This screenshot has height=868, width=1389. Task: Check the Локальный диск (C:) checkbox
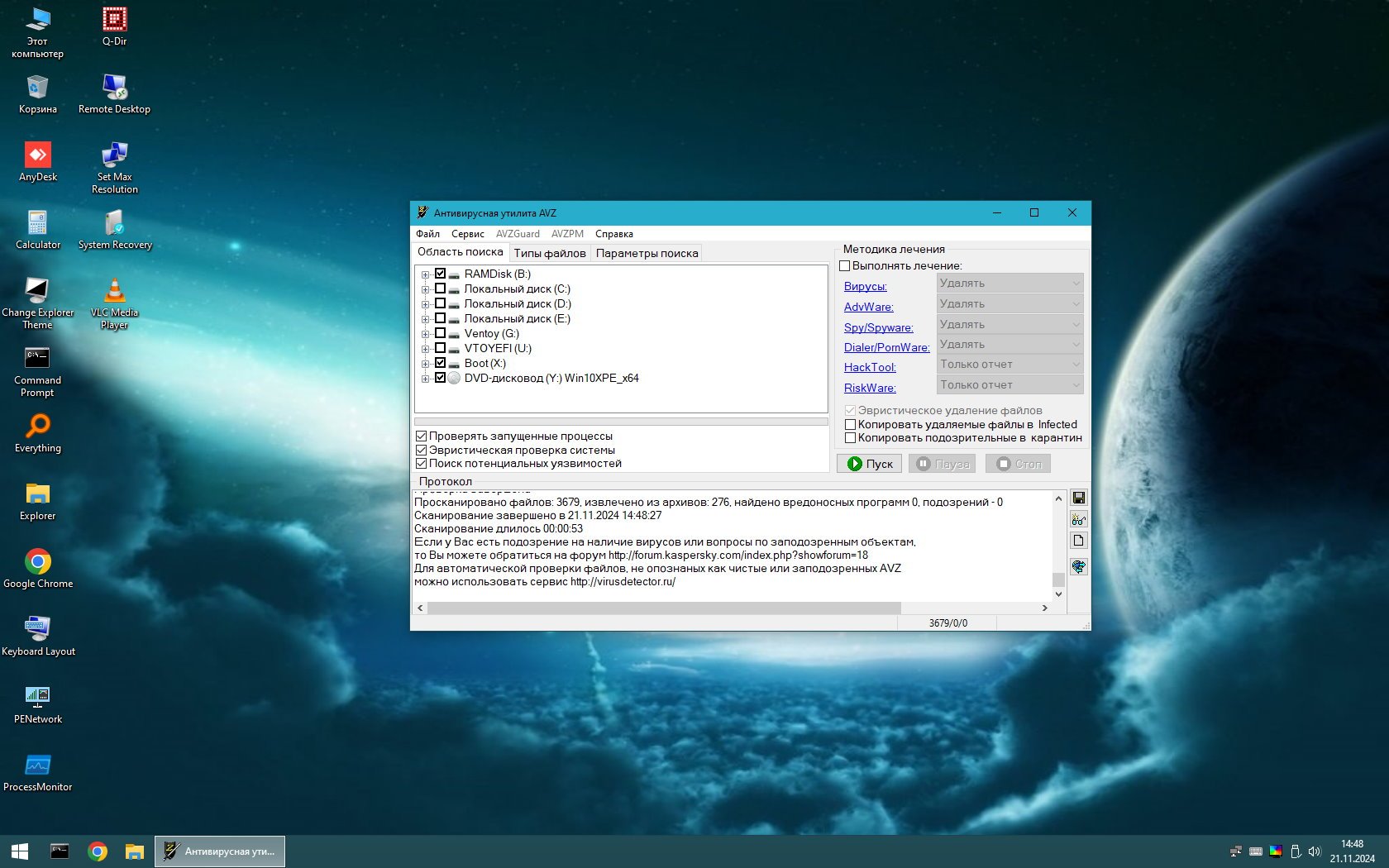tap(441, 289)
